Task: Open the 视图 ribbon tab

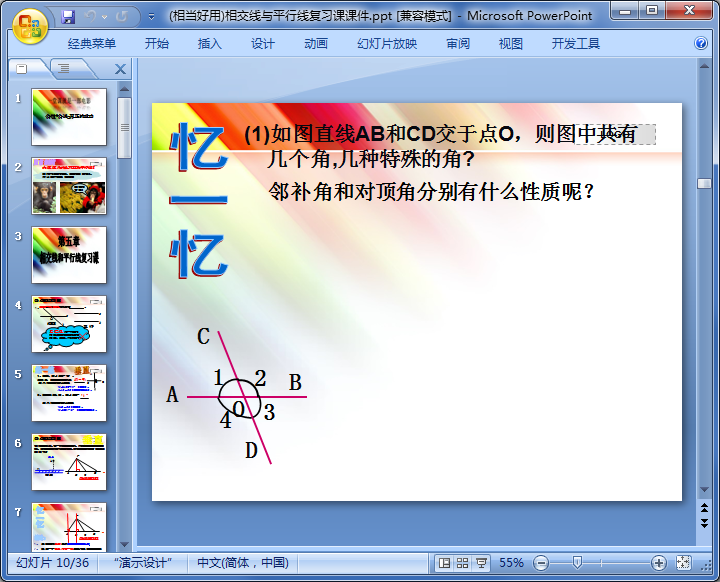Action: tap(511, 44)
